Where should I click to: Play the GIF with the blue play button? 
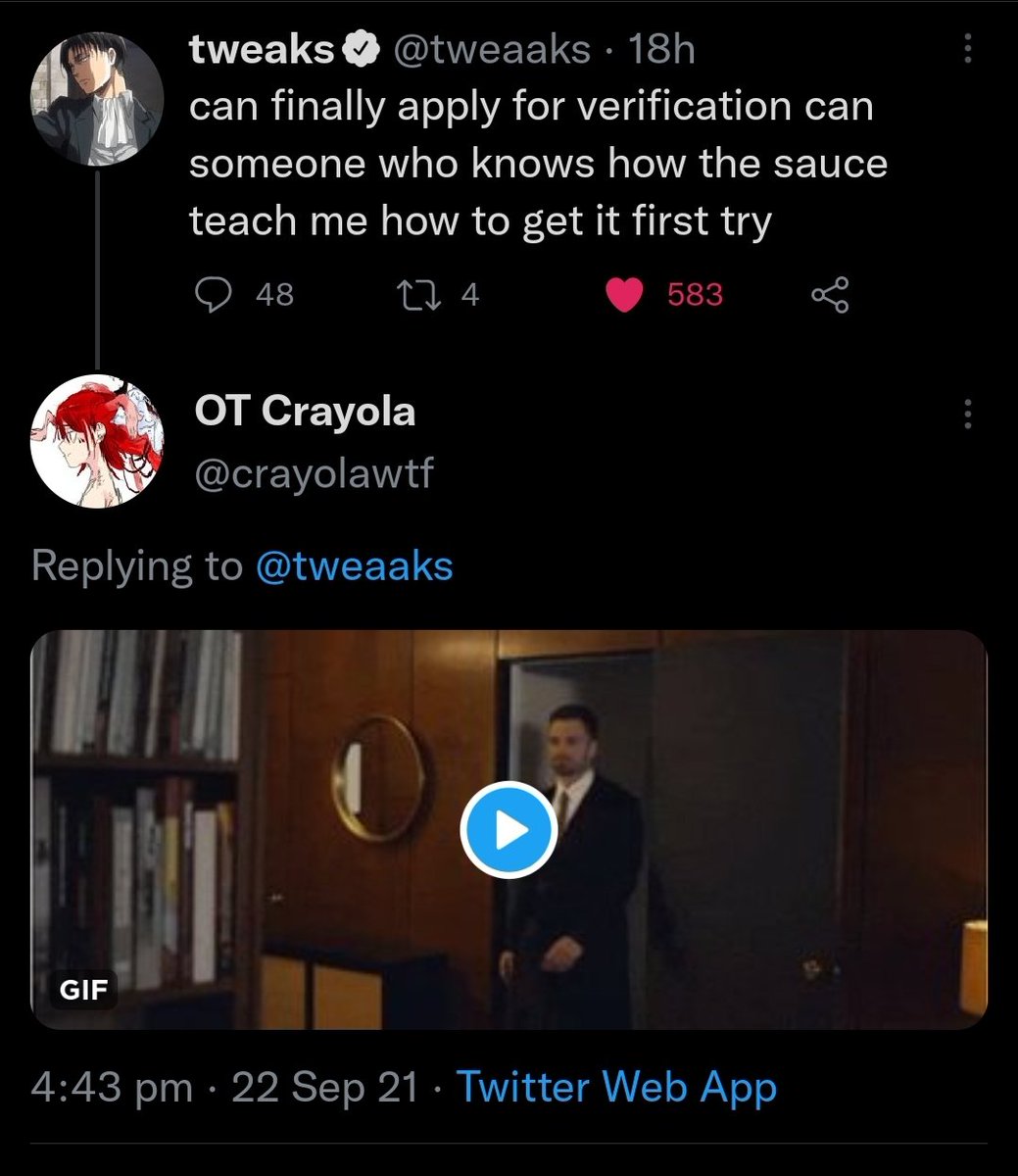click(x=509, y=830)
